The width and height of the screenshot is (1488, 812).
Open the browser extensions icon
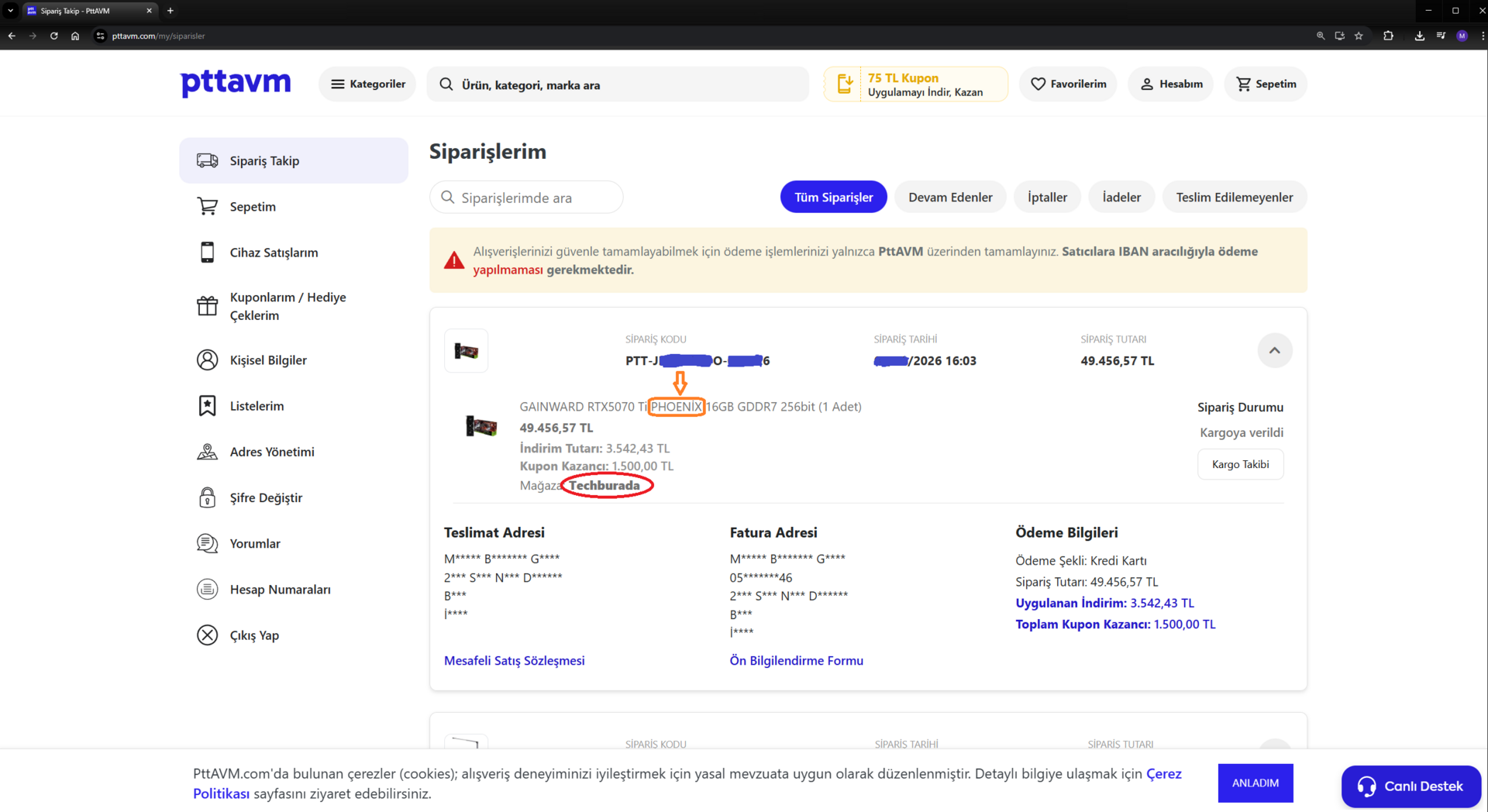click(x=1388, y=36)
